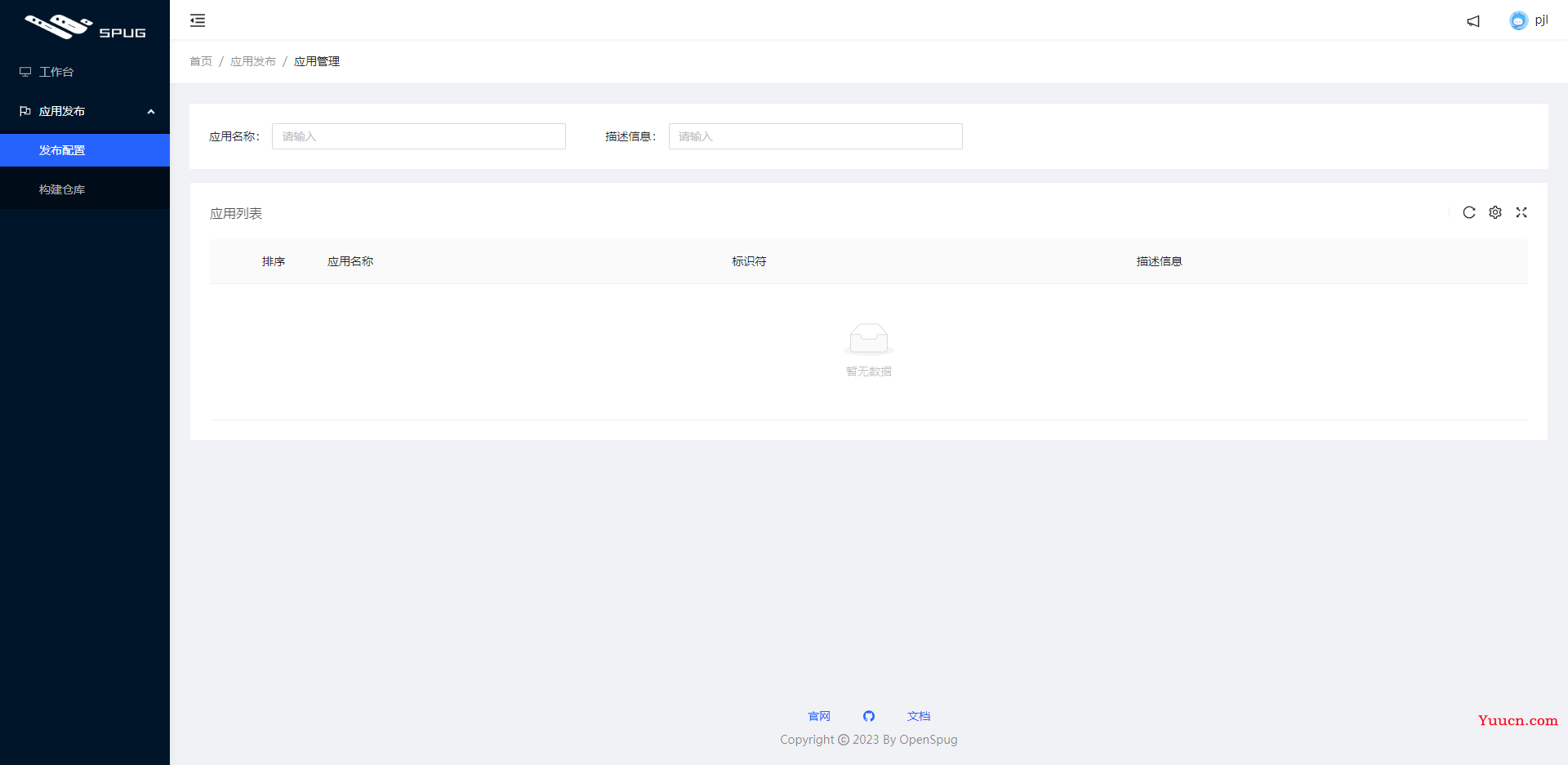Open the pjl user menu
Screen dimensions: 1568x765
point(1541,20)
